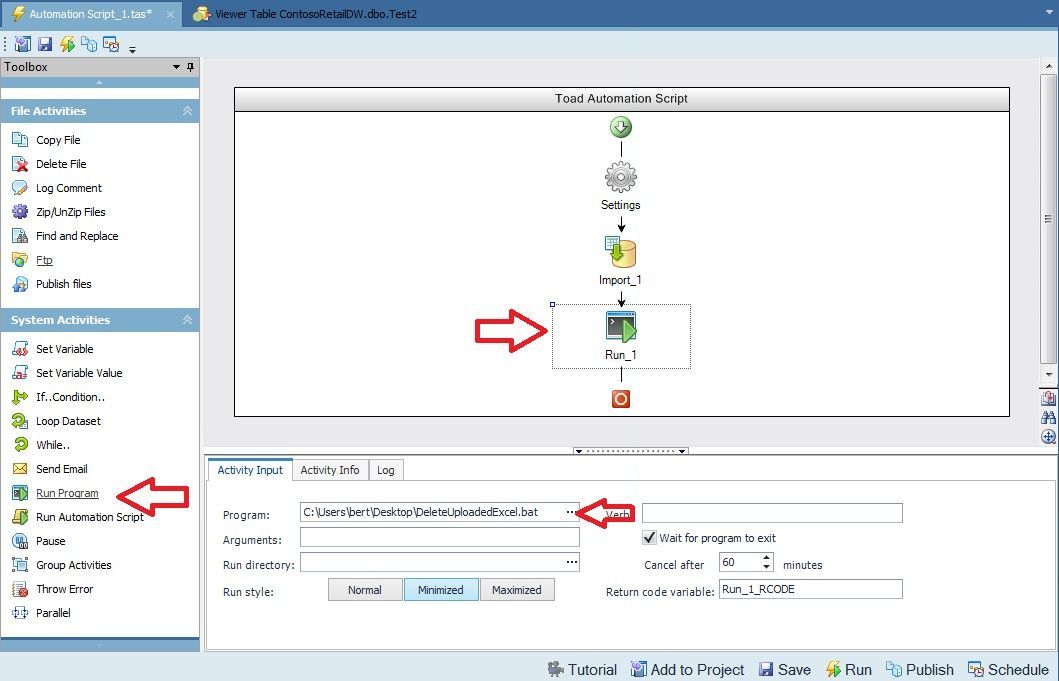The width and height of the screenshot is (1059, 681).
Task: Toggle Wait for program to exit checkbox
Action: click(649, 538)
